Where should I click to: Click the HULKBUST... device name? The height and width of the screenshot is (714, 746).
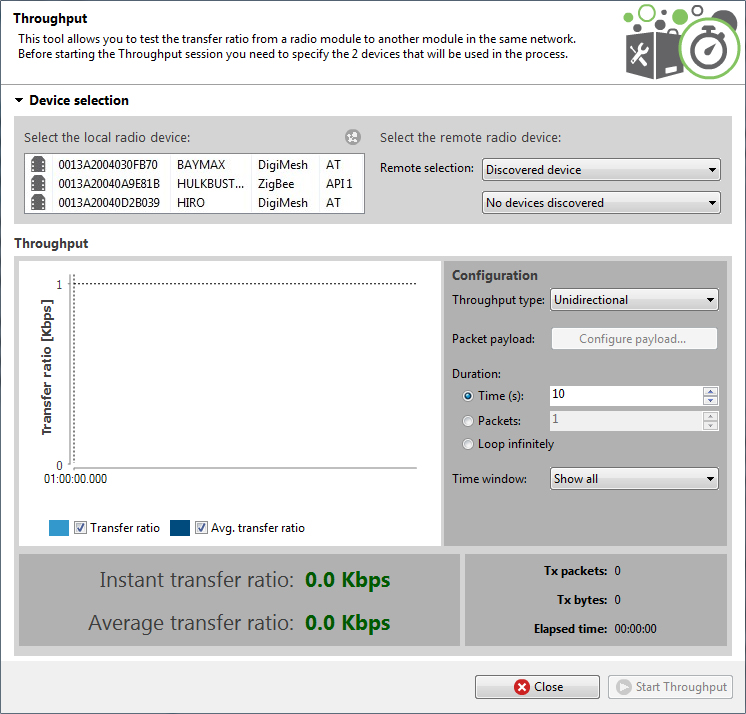[210, 184]
